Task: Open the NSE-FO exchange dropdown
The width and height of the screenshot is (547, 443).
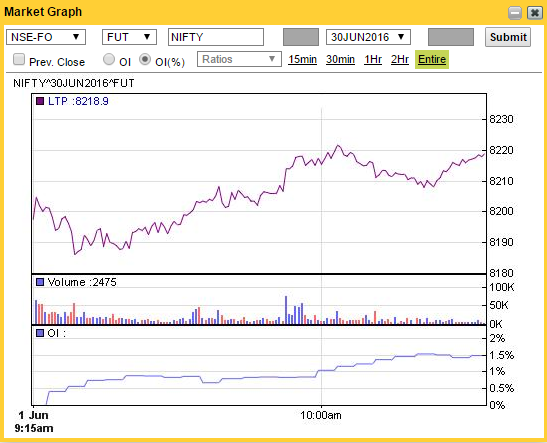Action: [46, 37]
